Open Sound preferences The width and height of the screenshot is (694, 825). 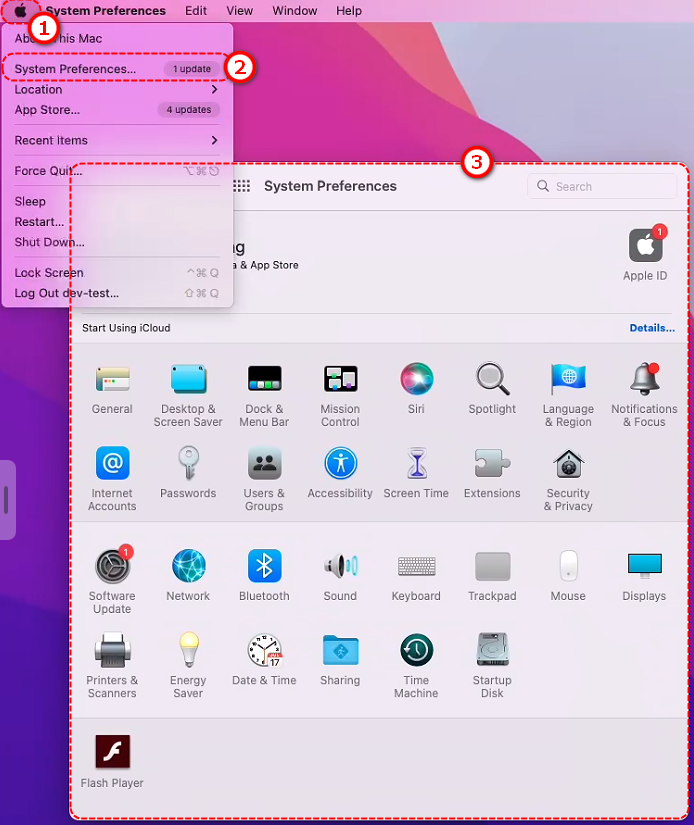coord(340,575)
